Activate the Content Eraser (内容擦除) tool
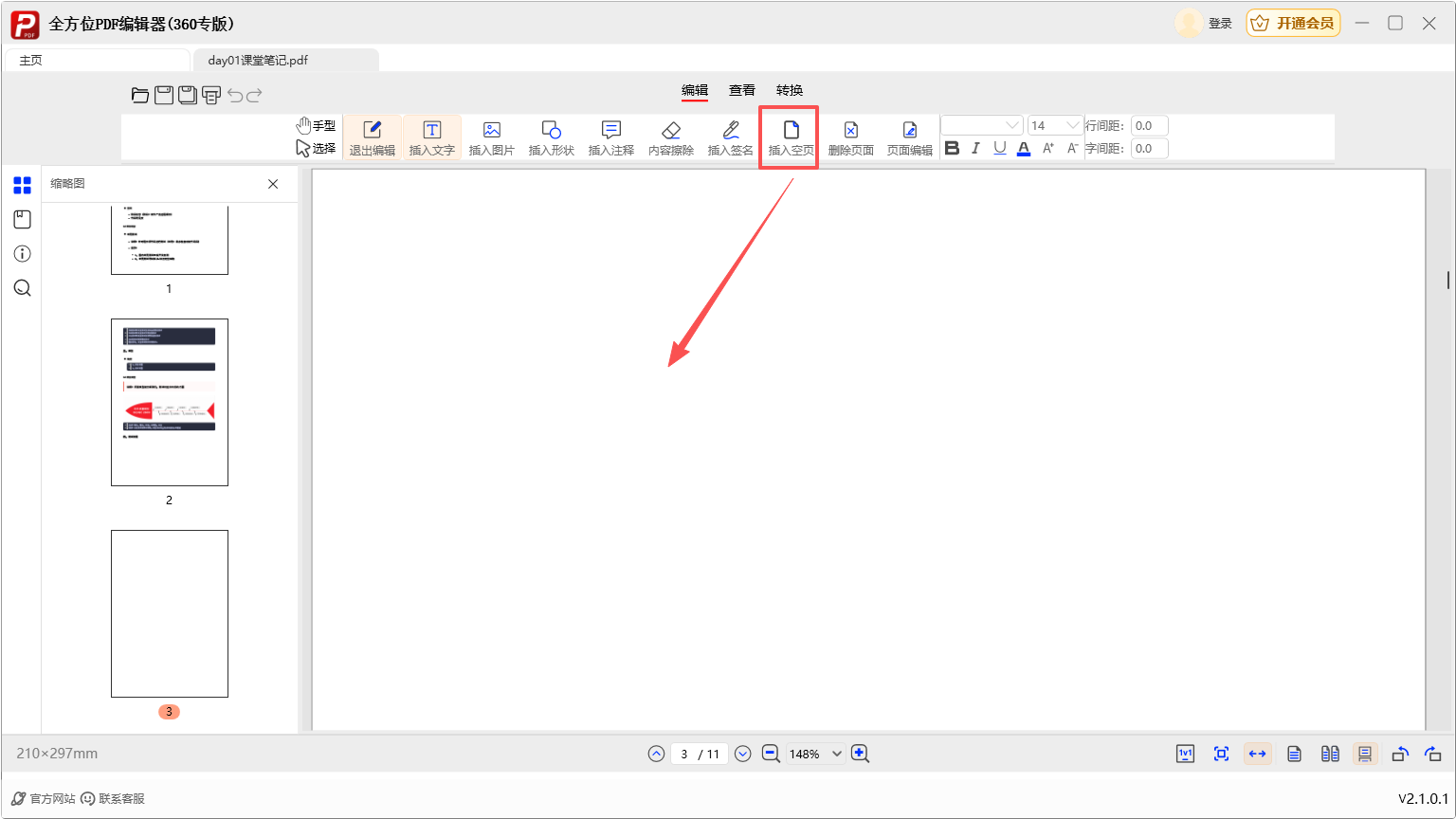This screenshot has height=819, width=1456. pos(670,137)
